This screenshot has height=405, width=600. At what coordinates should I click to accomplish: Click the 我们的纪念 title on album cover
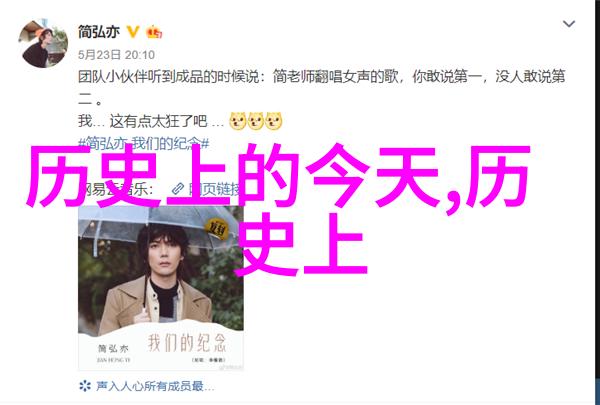click(x=187, y=343)
